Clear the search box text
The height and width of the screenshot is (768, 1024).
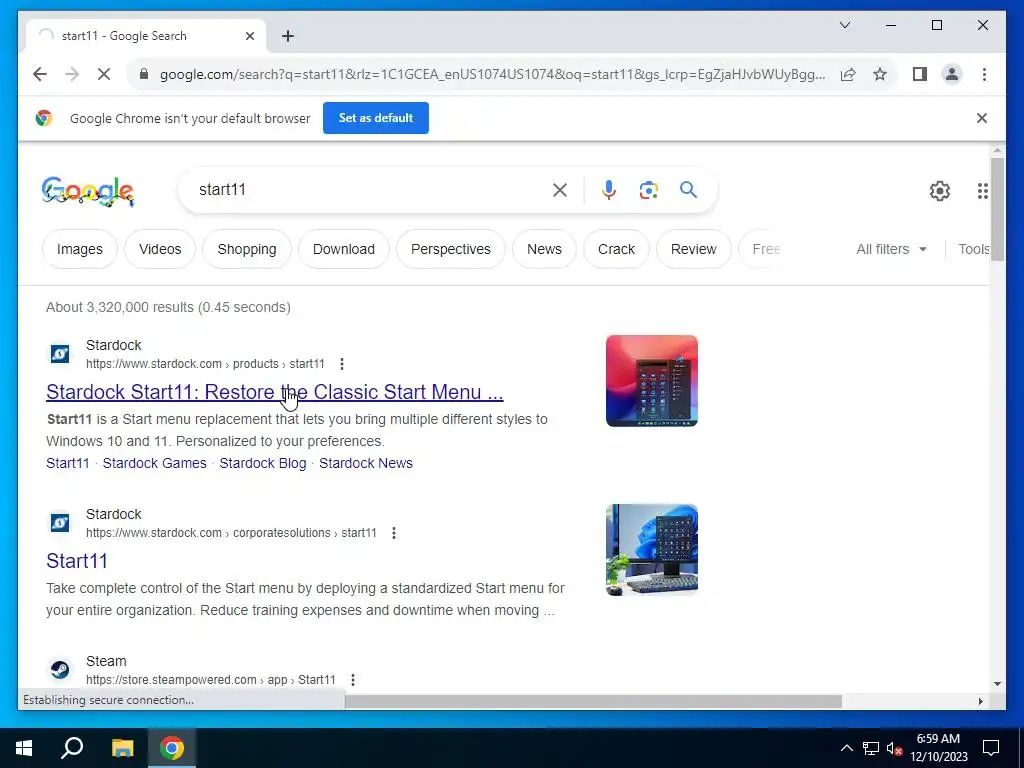pyautogui.click(x=560, y=190)
